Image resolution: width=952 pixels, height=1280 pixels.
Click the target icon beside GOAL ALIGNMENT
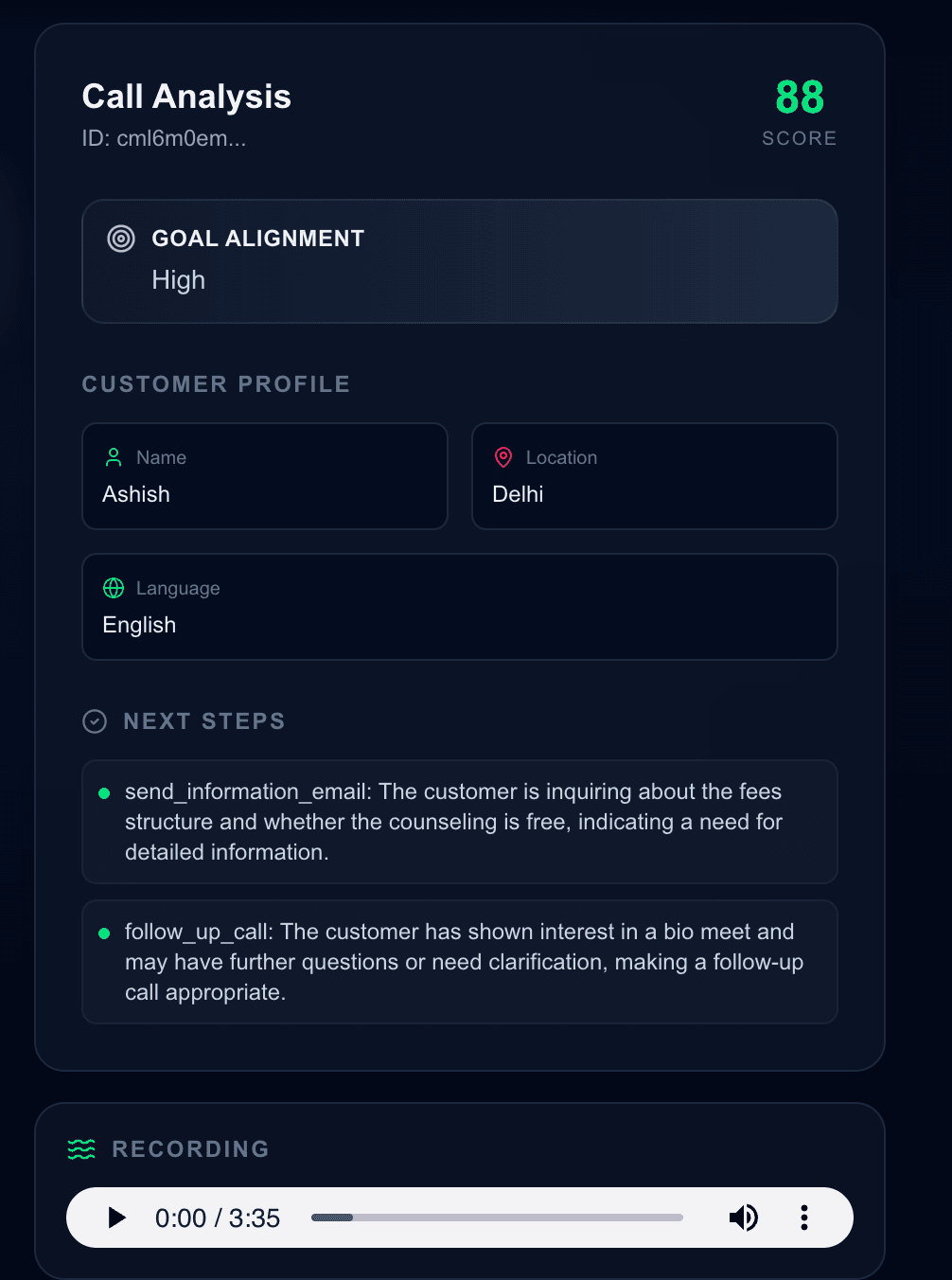coord(120,239)
